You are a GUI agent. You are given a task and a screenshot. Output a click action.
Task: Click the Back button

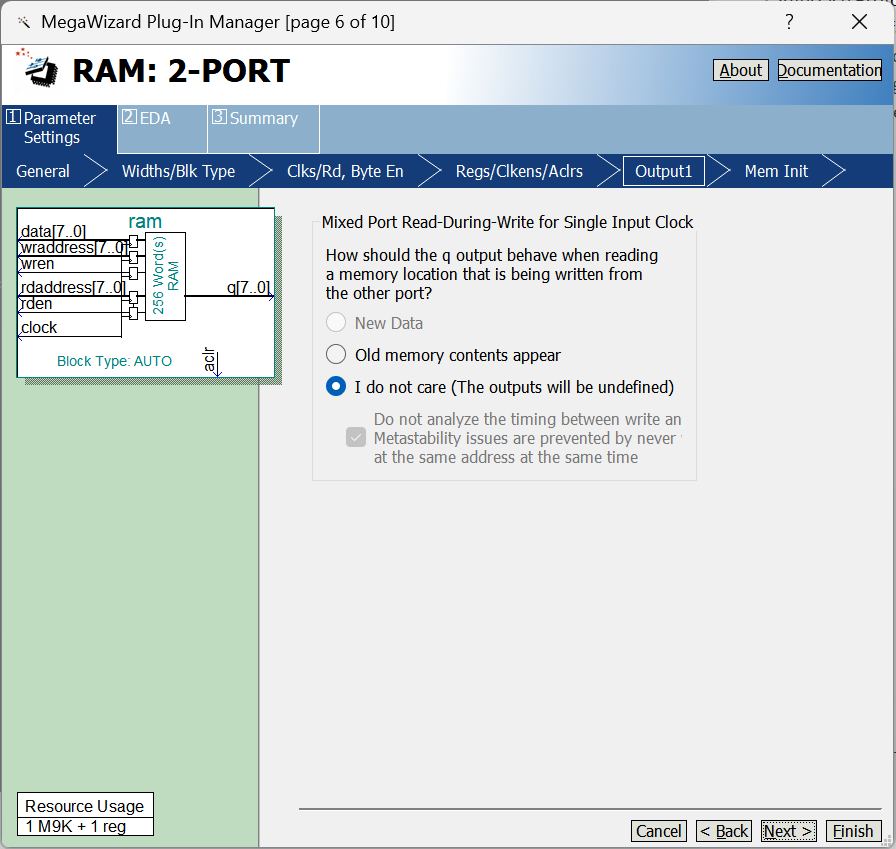tap(723, 831)
